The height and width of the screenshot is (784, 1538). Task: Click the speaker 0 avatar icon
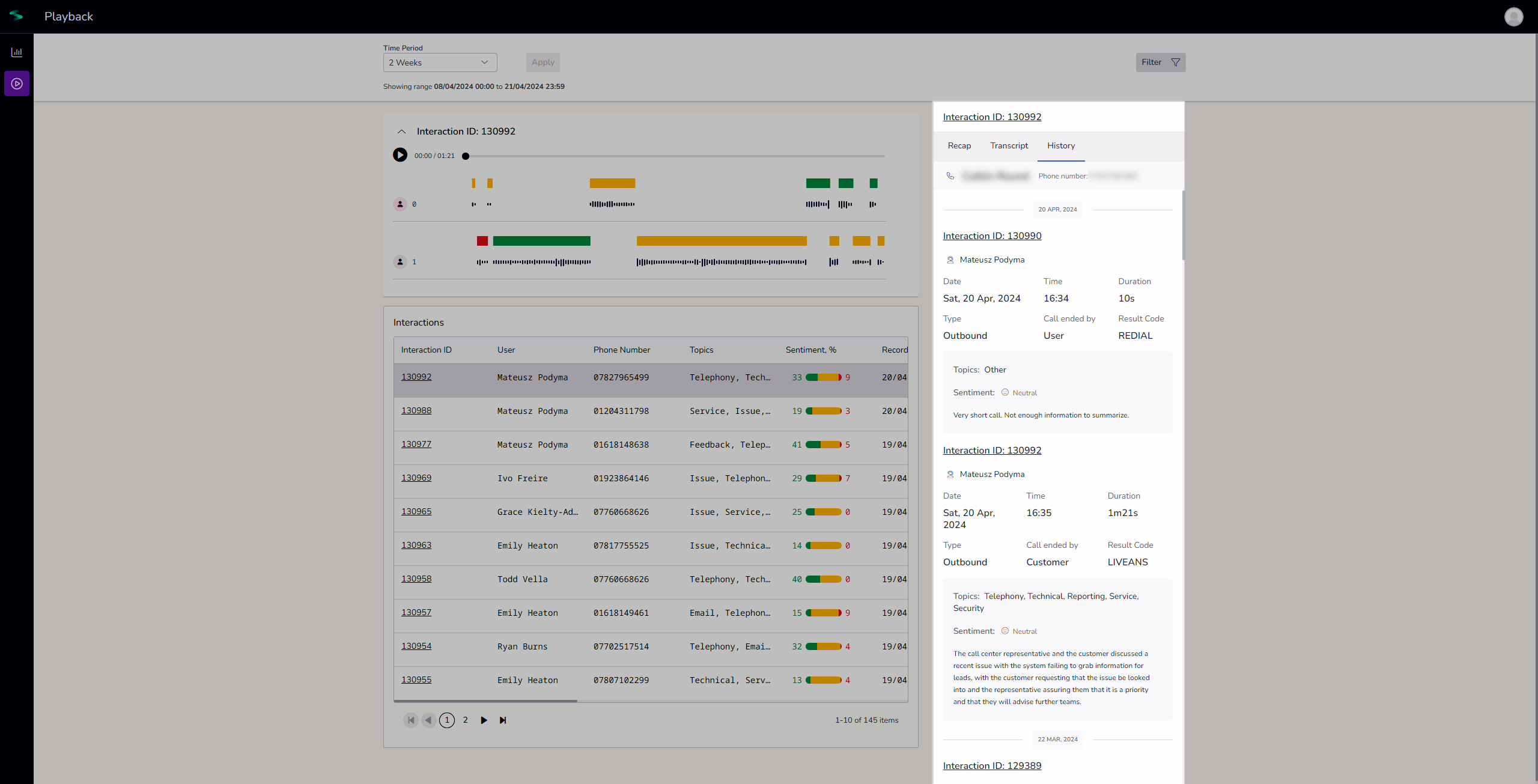400,204
